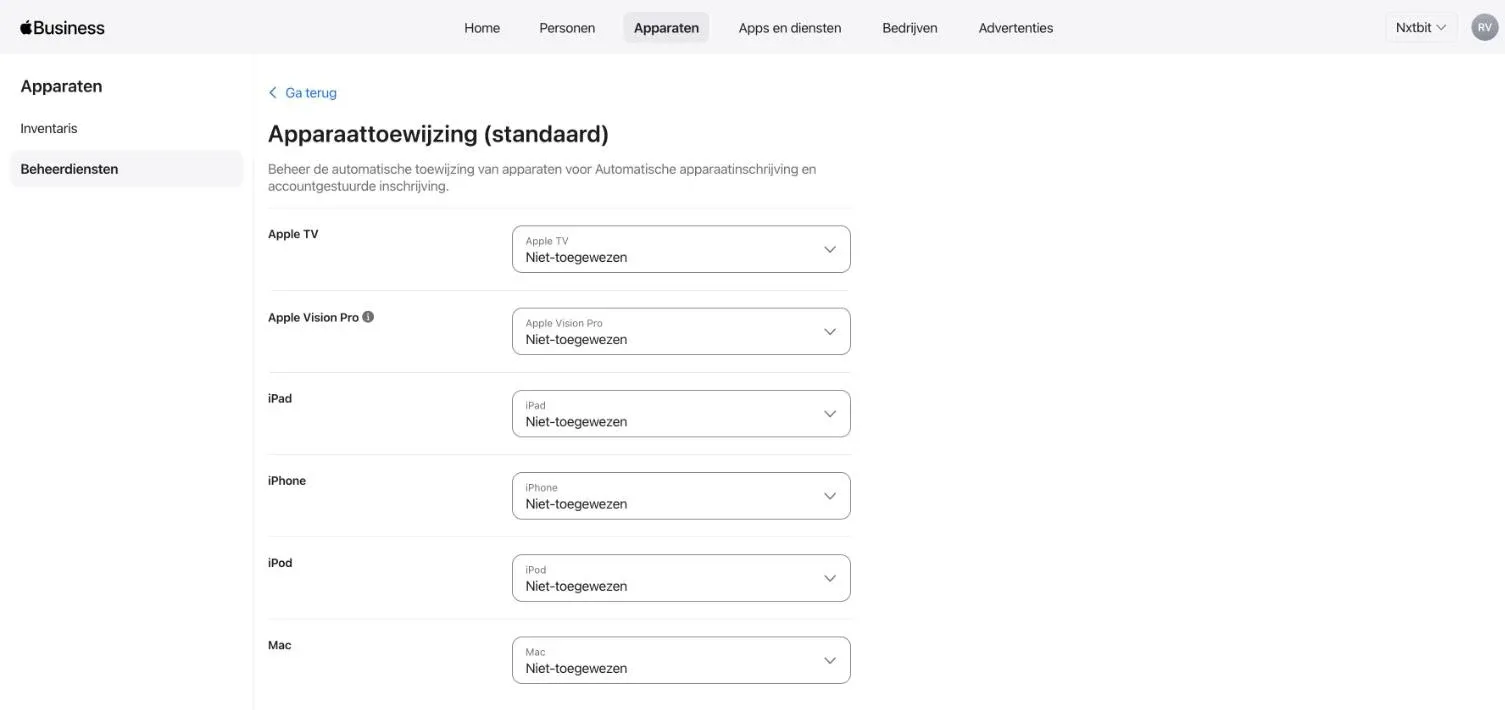Click the Apple TV row label

tap(293, 234)
